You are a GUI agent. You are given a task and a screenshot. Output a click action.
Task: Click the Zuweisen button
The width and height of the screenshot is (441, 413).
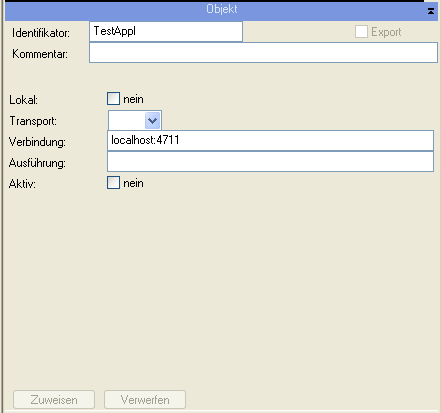click(x=54, y=399)
